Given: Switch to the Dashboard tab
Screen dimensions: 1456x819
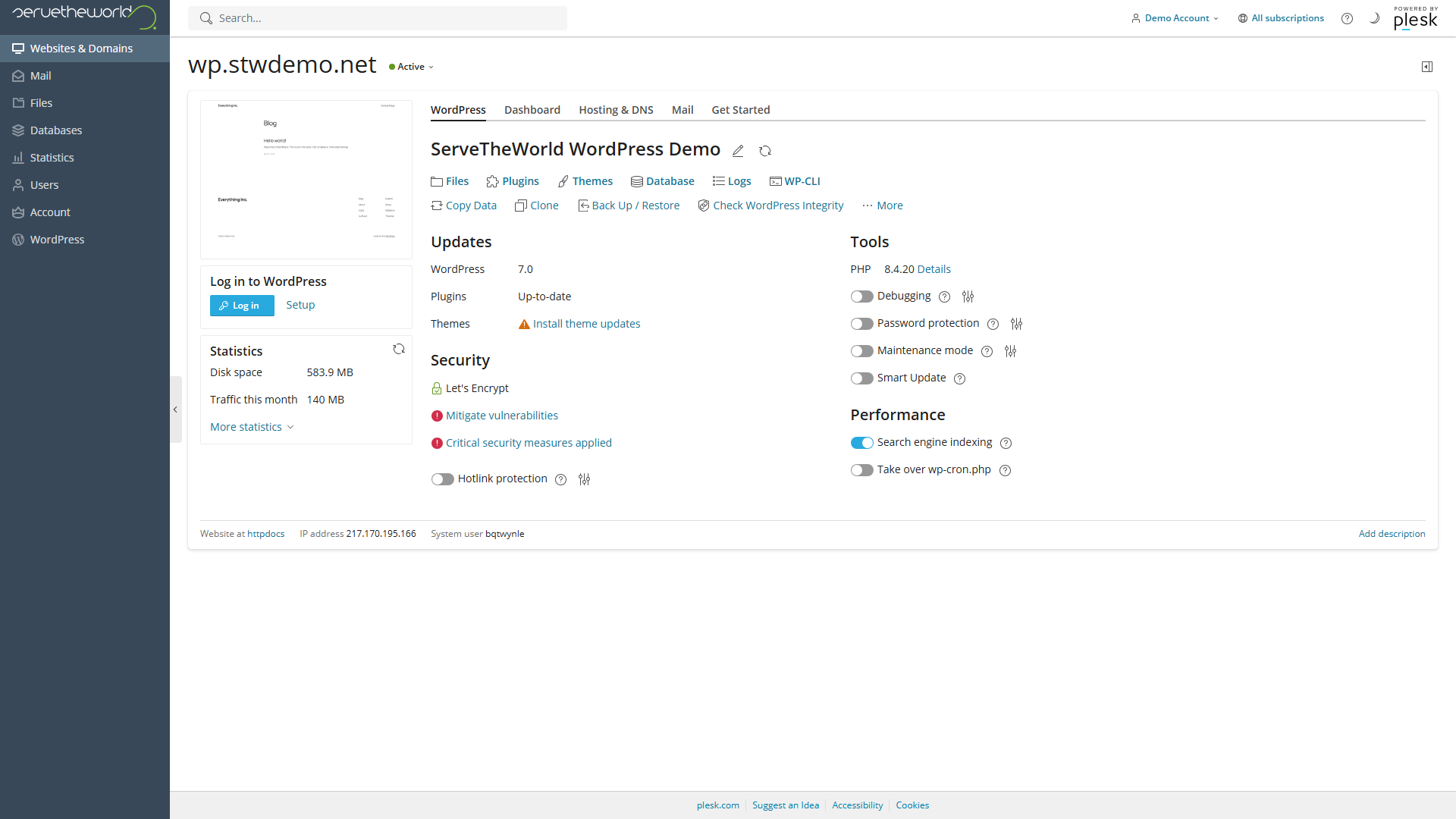Looking at the screenshot, I should (x=532, y=110).
